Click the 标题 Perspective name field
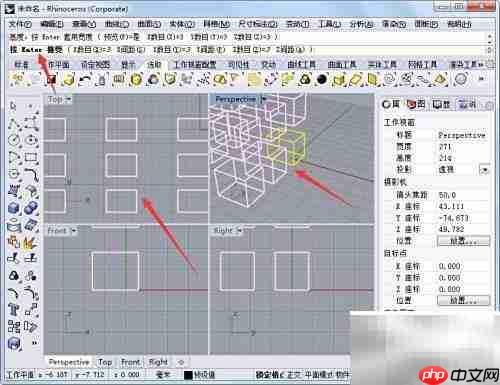Image resolution: width=500 pixels, height=385 pixels. pos(462,135)
